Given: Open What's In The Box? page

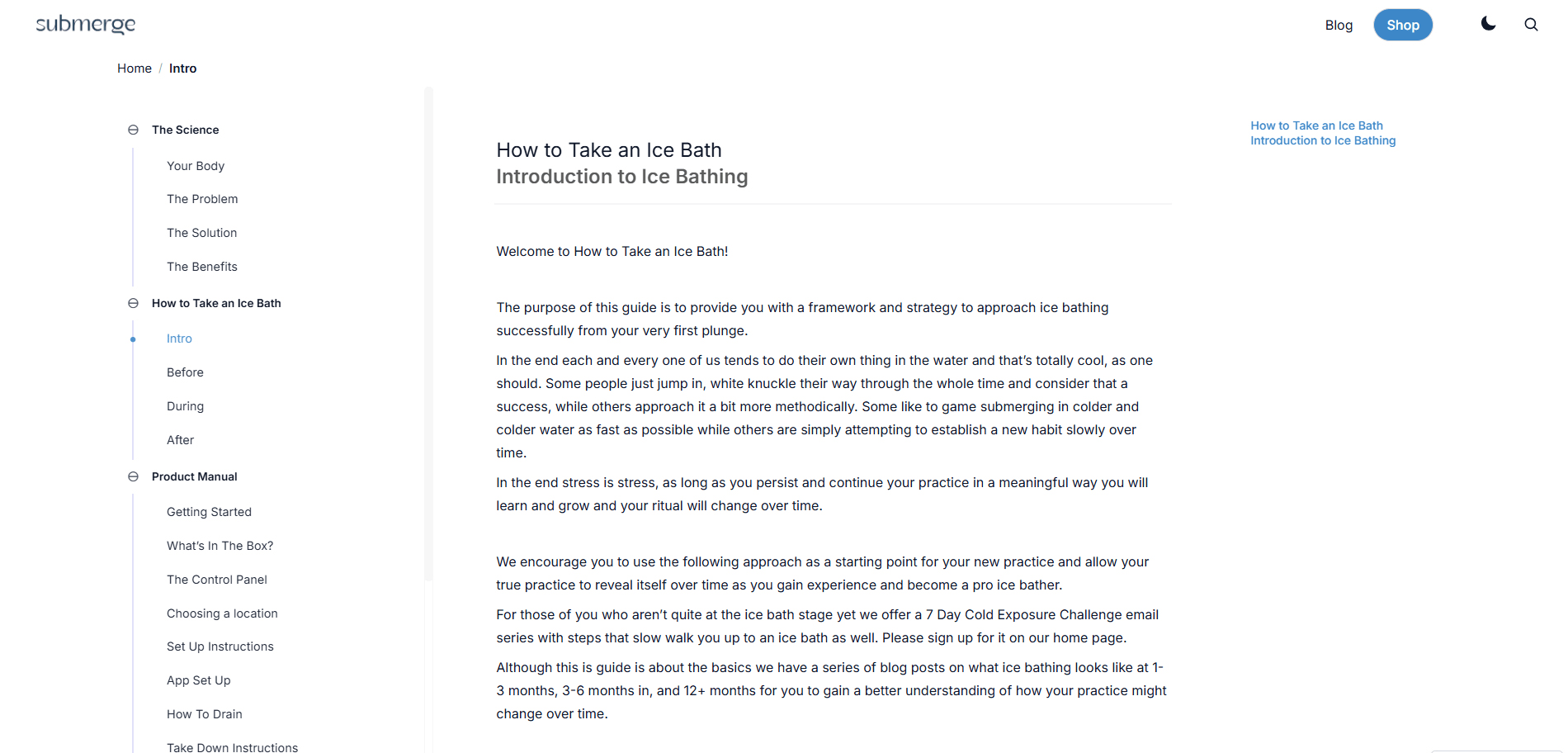Looking at the screenshot, I should (220, 545).
